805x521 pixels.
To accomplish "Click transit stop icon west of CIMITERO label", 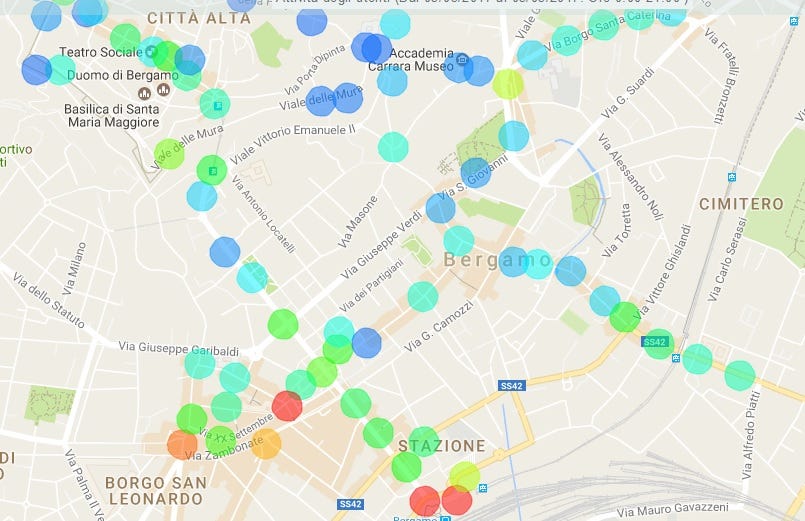I will [732, 177].
